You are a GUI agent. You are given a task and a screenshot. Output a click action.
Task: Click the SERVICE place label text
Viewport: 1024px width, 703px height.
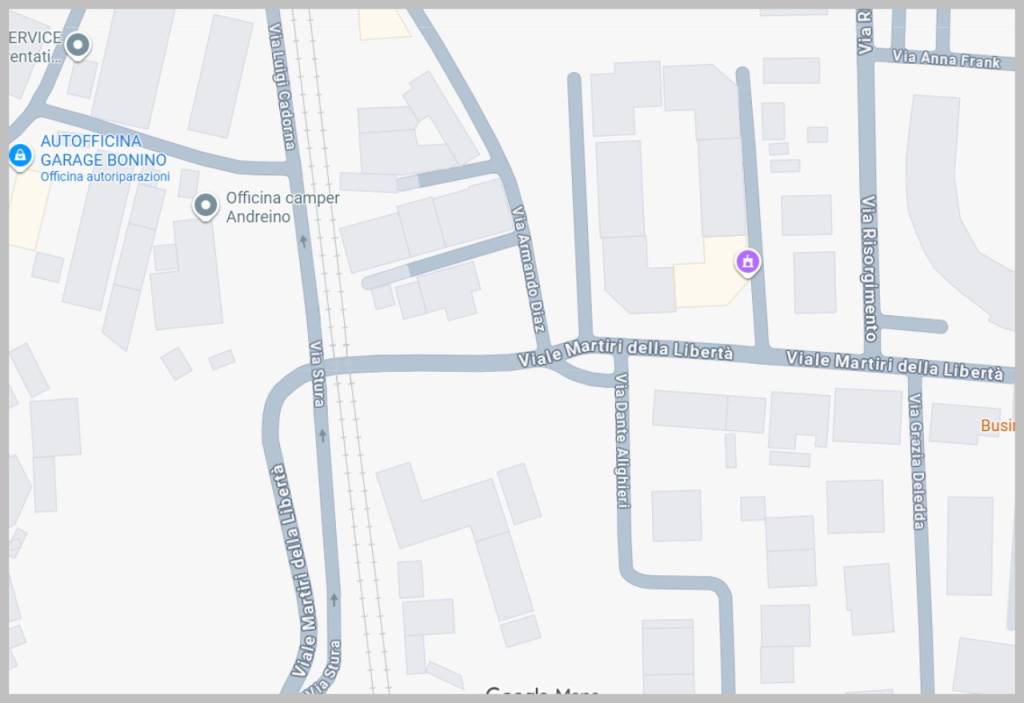coord(35,38)
